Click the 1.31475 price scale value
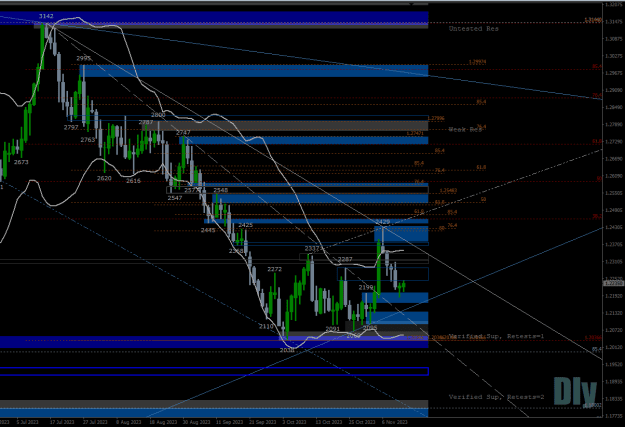625x427 pixels. 614,22
